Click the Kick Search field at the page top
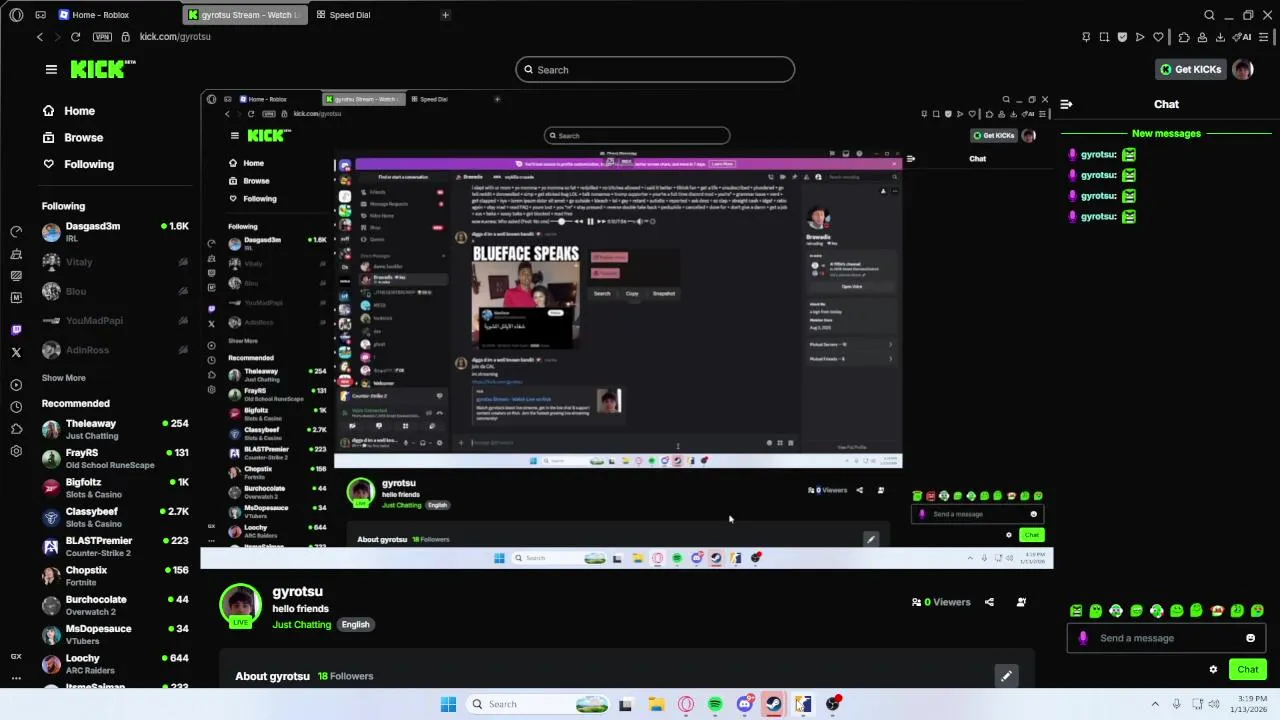The width and height of the screenshot is (1280, 720). [655, 69]
